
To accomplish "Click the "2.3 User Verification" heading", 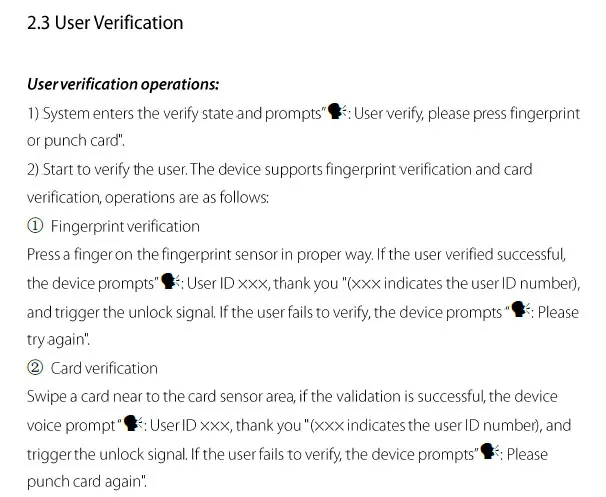I will pos(105,23).
